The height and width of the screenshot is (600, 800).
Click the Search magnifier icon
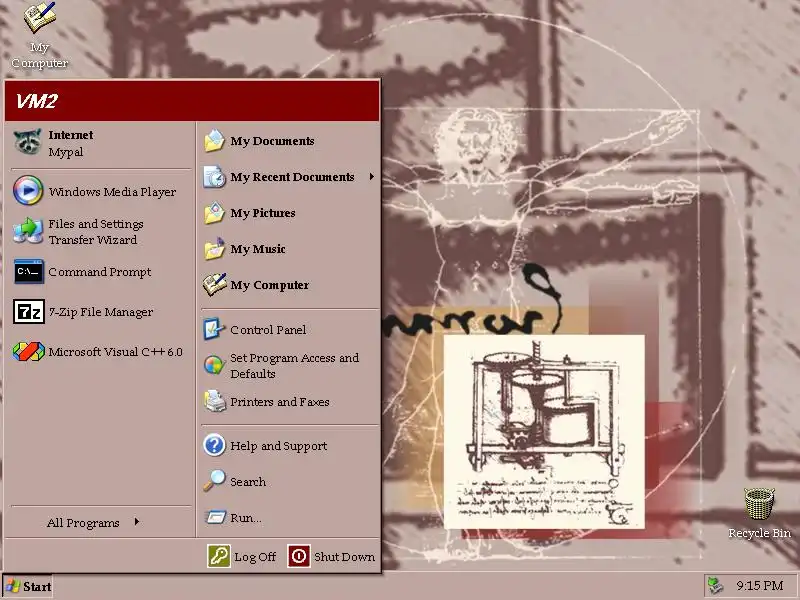click(214, 481)
